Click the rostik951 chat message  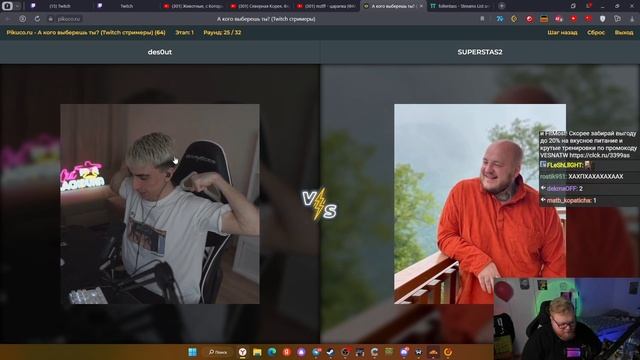581,177
